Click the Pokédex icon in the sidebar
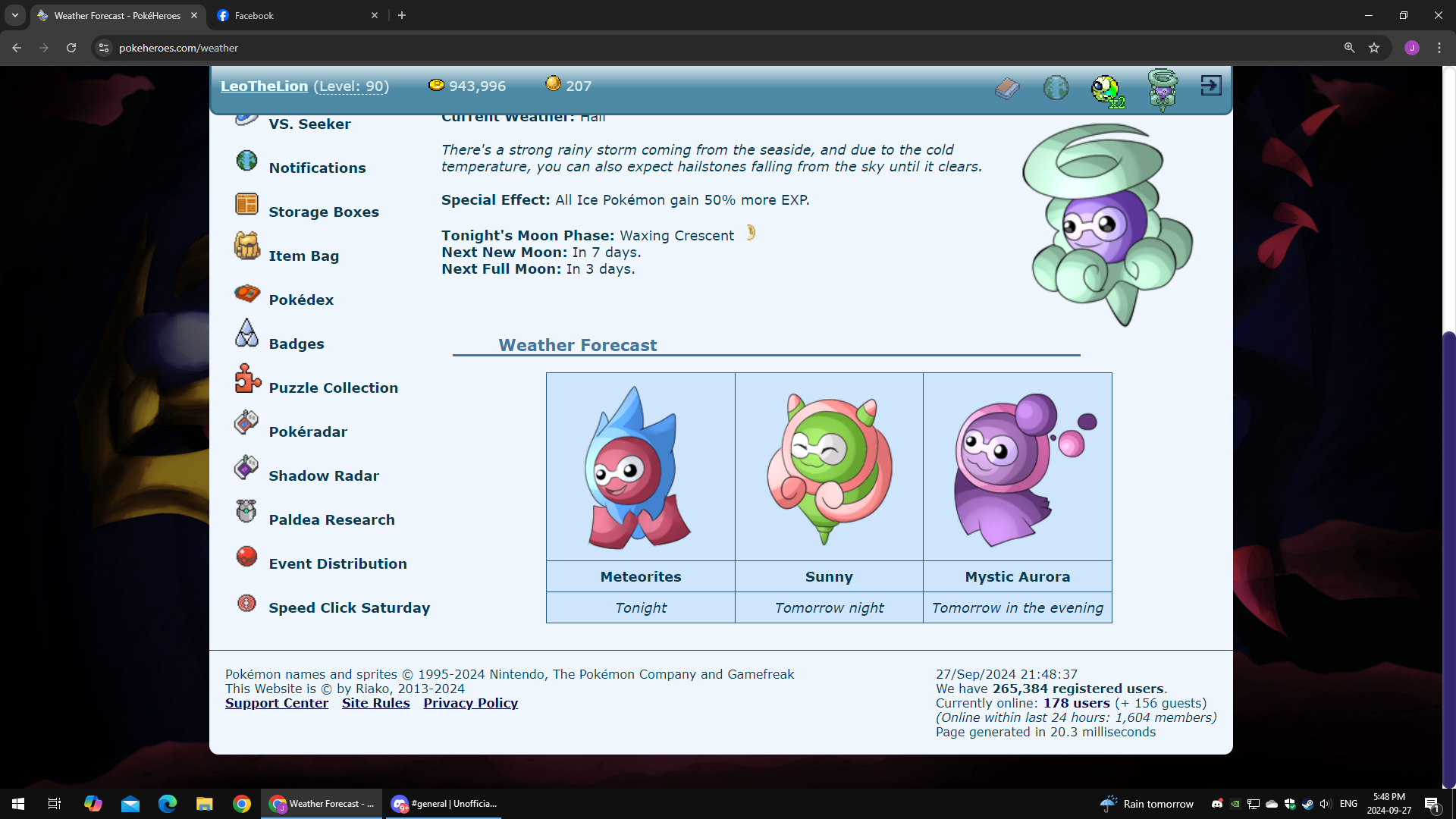Image resolution: width=1456 pixels, height=819 pixels. [246, 293]
